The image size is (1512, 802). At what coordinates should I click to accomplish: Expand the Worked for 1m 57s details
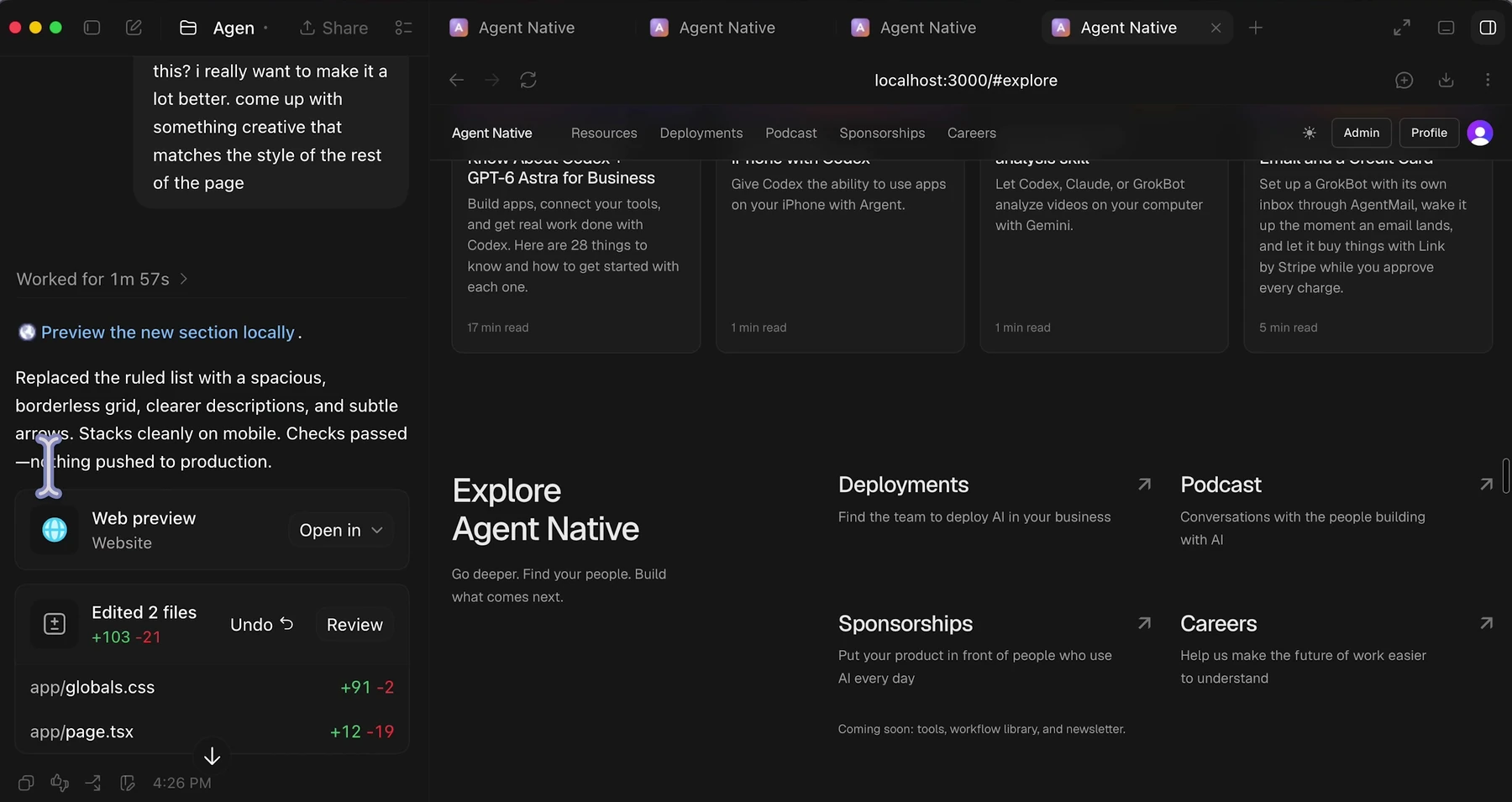click(x=102, y=279)
